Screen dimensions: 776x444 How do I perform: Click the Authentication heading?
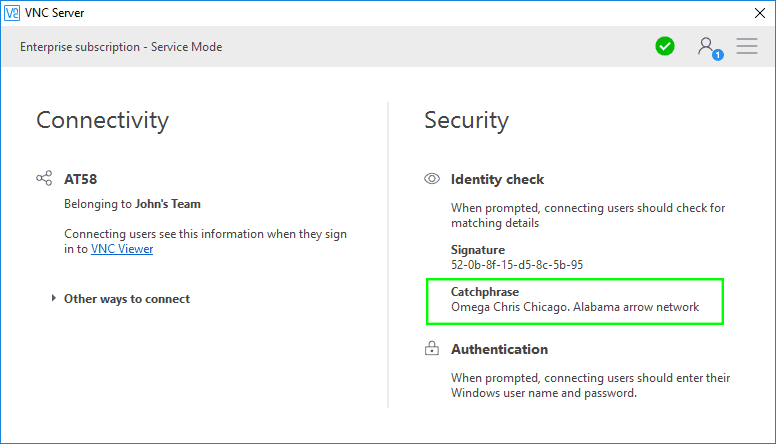coord(499,349)
